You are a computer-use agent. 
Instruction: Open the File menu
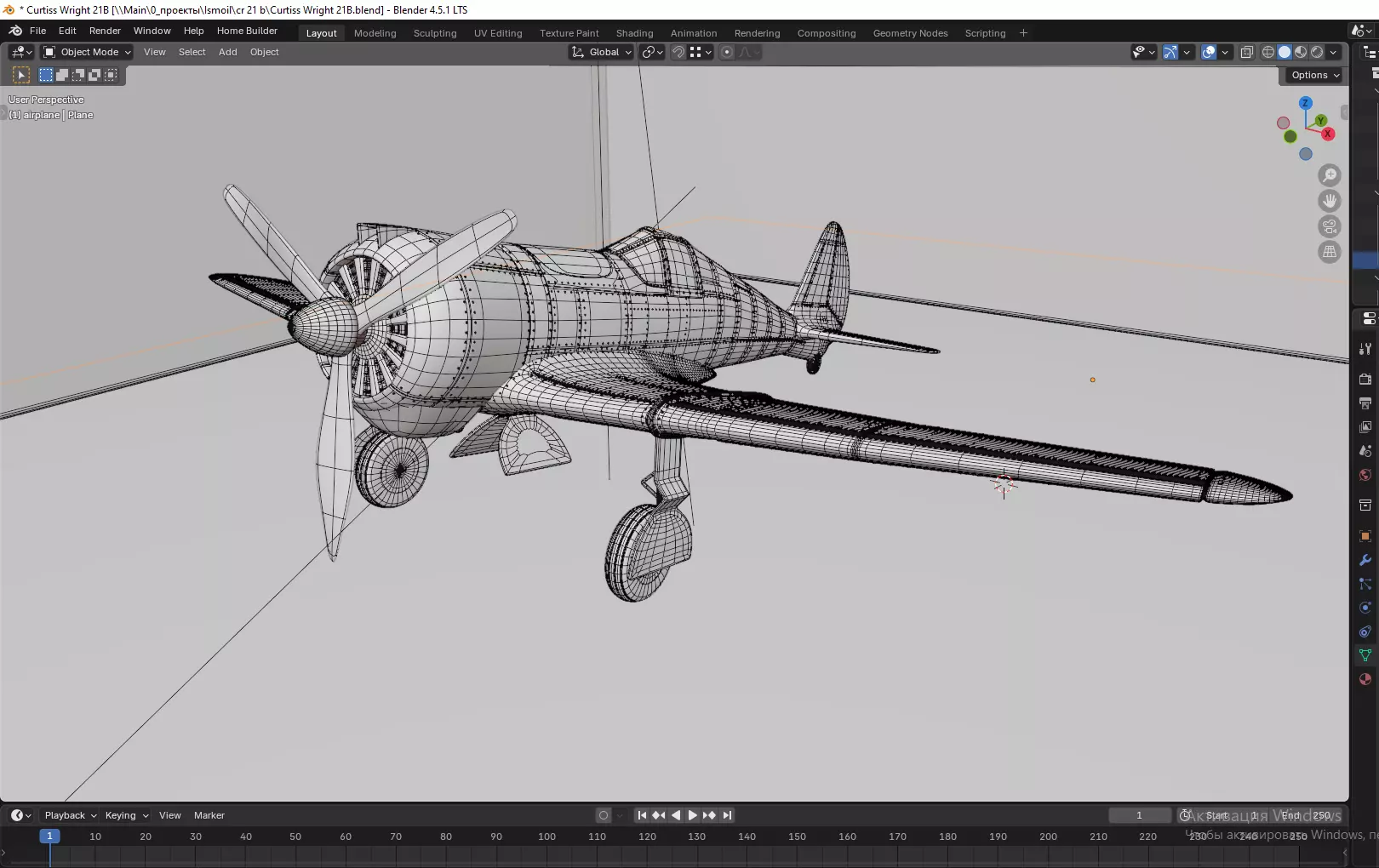point(38,31)
